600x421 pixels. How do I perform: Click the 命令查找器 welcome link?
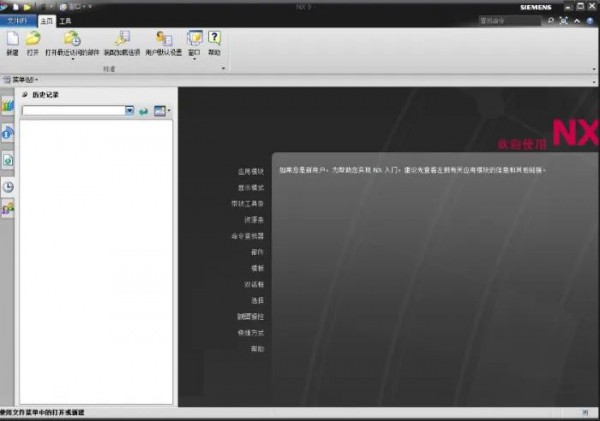point(247,236)
